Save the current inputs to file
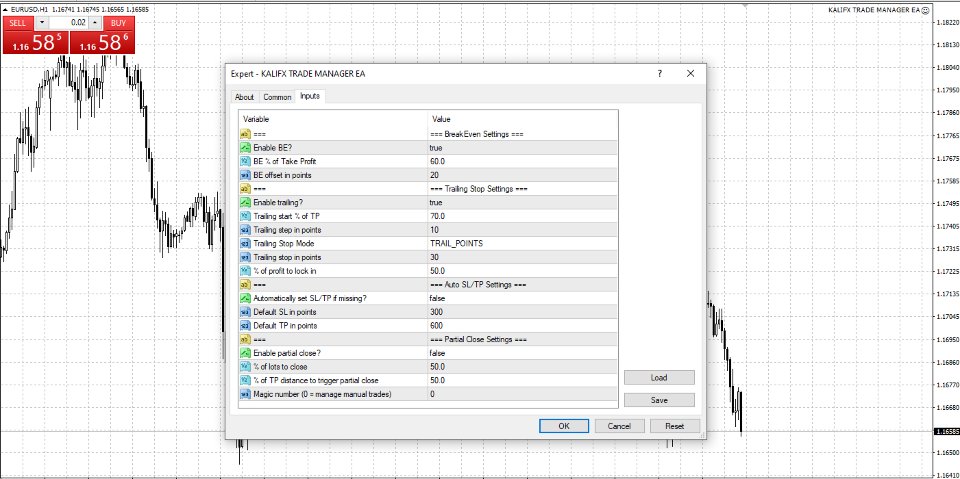This screenshot has width=960, height=479. coord(659,400)
